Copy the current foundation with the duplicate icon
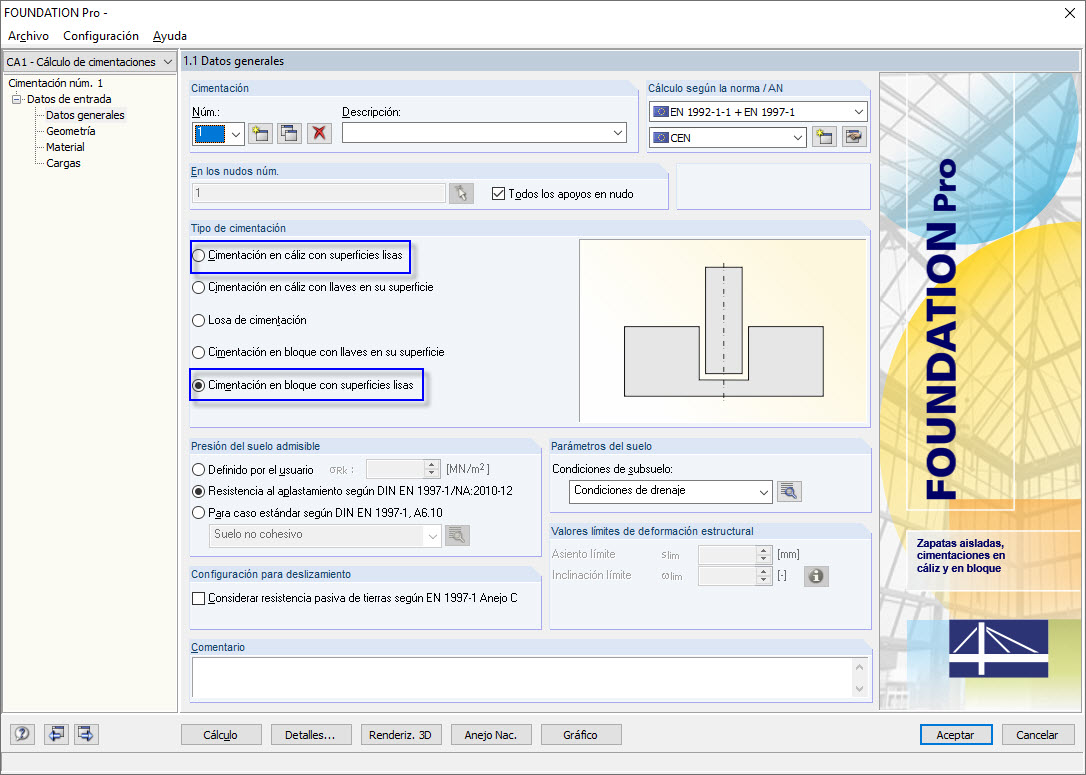Screen dimensions: 1086x775 point(290,134)
